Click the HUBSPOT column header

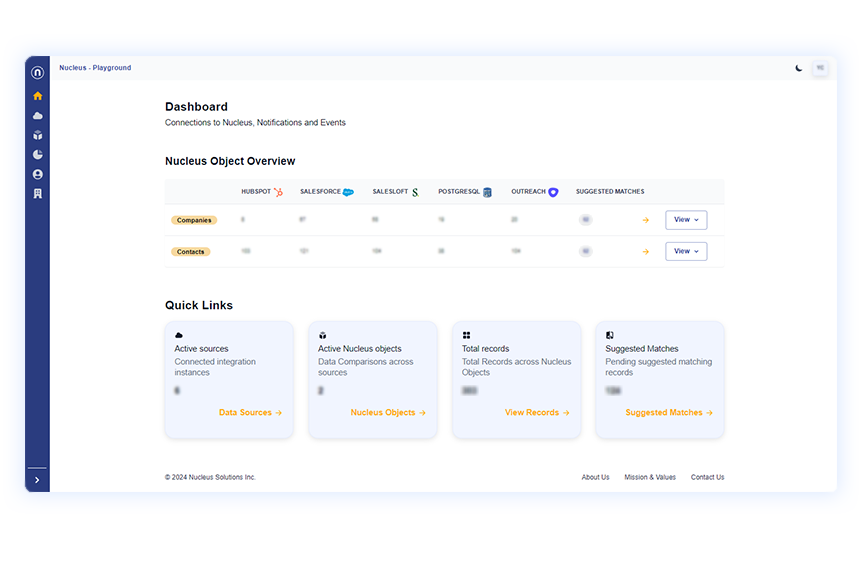(256, 192)
